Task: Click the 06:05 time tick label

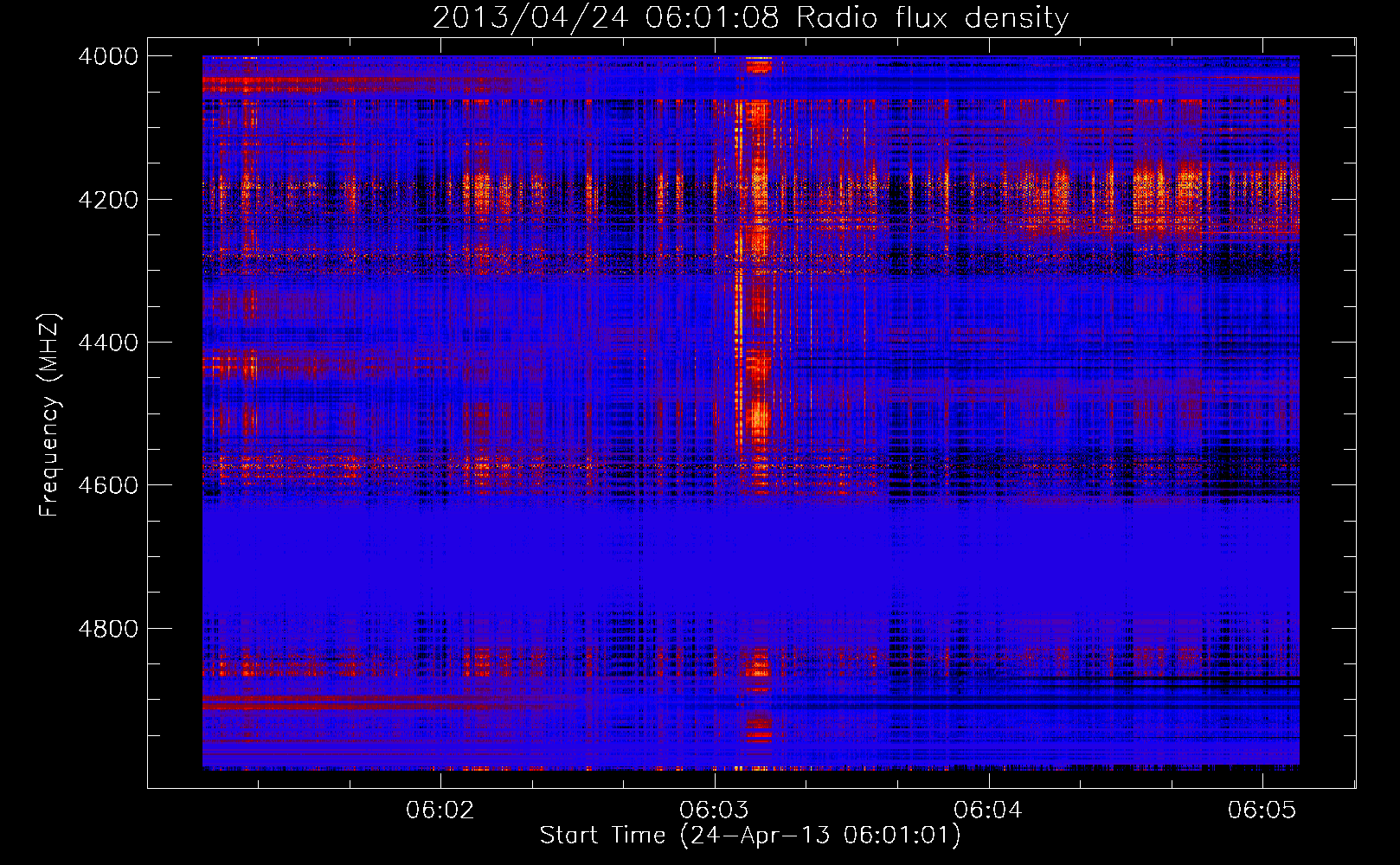Action: (1262, 811)
